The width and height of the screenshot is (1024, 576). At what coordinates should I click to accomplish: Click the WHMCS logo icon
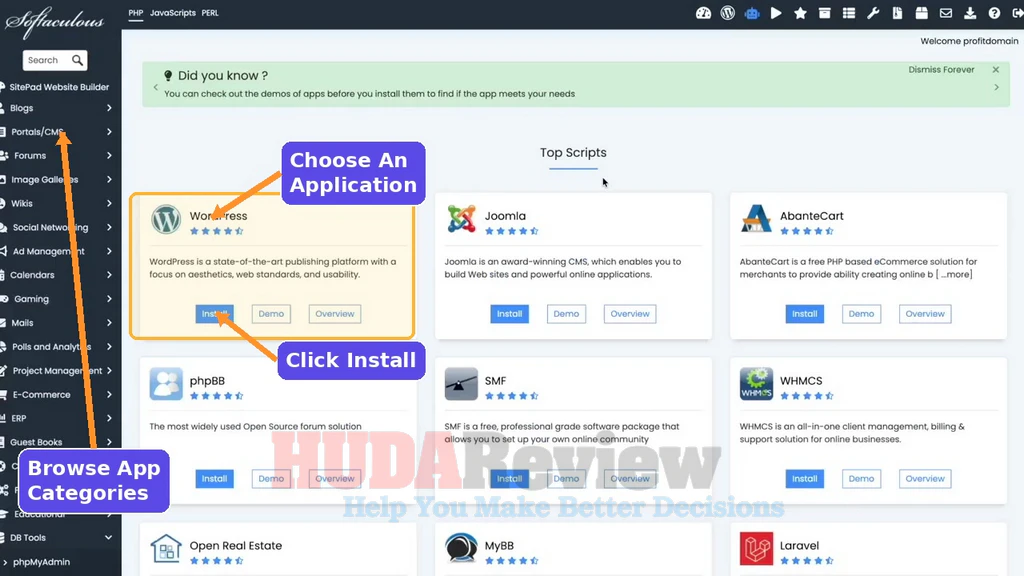756,384
